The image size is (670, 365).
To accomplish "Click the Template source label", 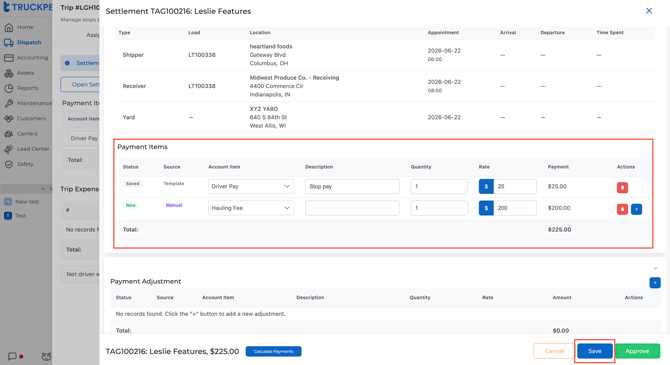I will (173, 184).
